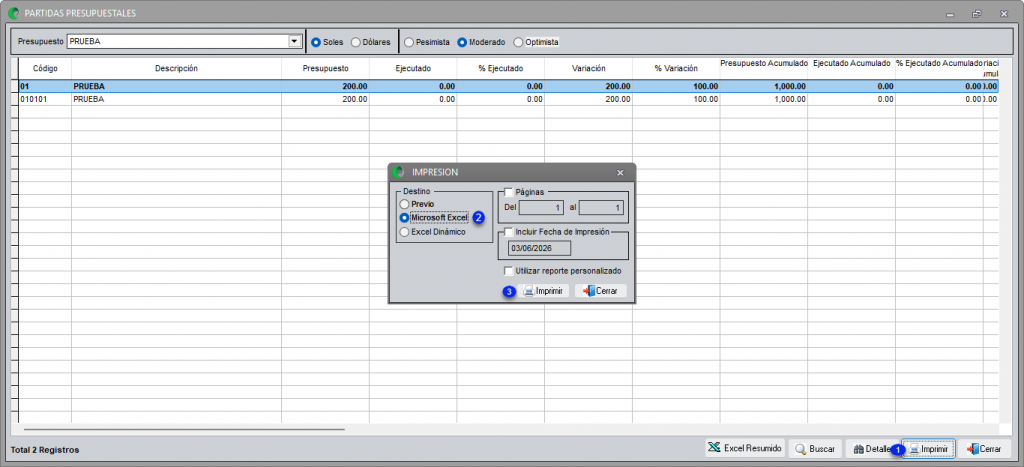Check Utilizar reporte personalizado
The image size is (1024, 467).
point(509,270)
